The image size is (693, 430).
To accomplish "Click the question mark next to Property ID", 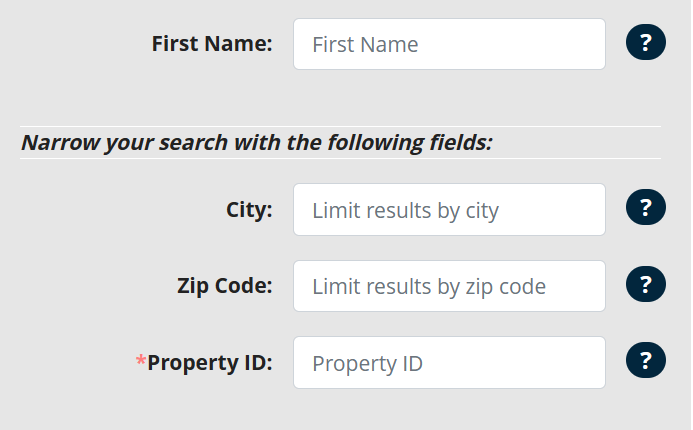I will (645, 360).
